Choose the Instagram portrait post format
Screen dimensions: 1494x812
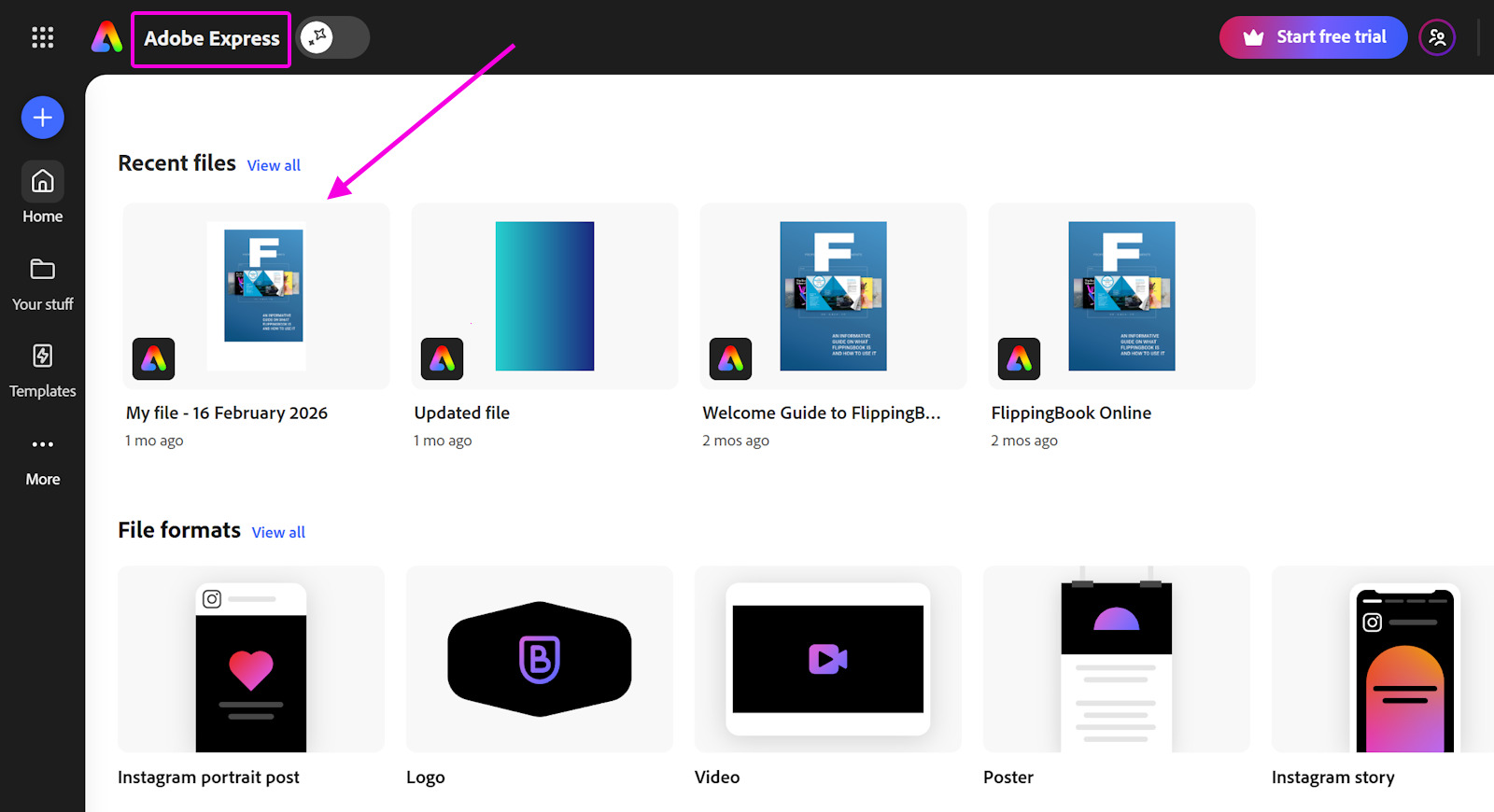coord(251,659)
